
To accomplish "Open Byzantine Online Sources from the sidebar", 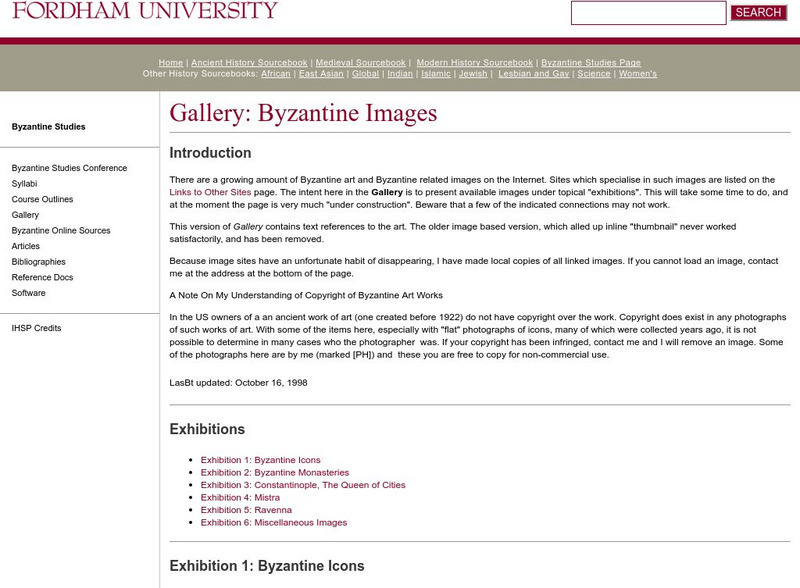I will [x=62, y=230].
